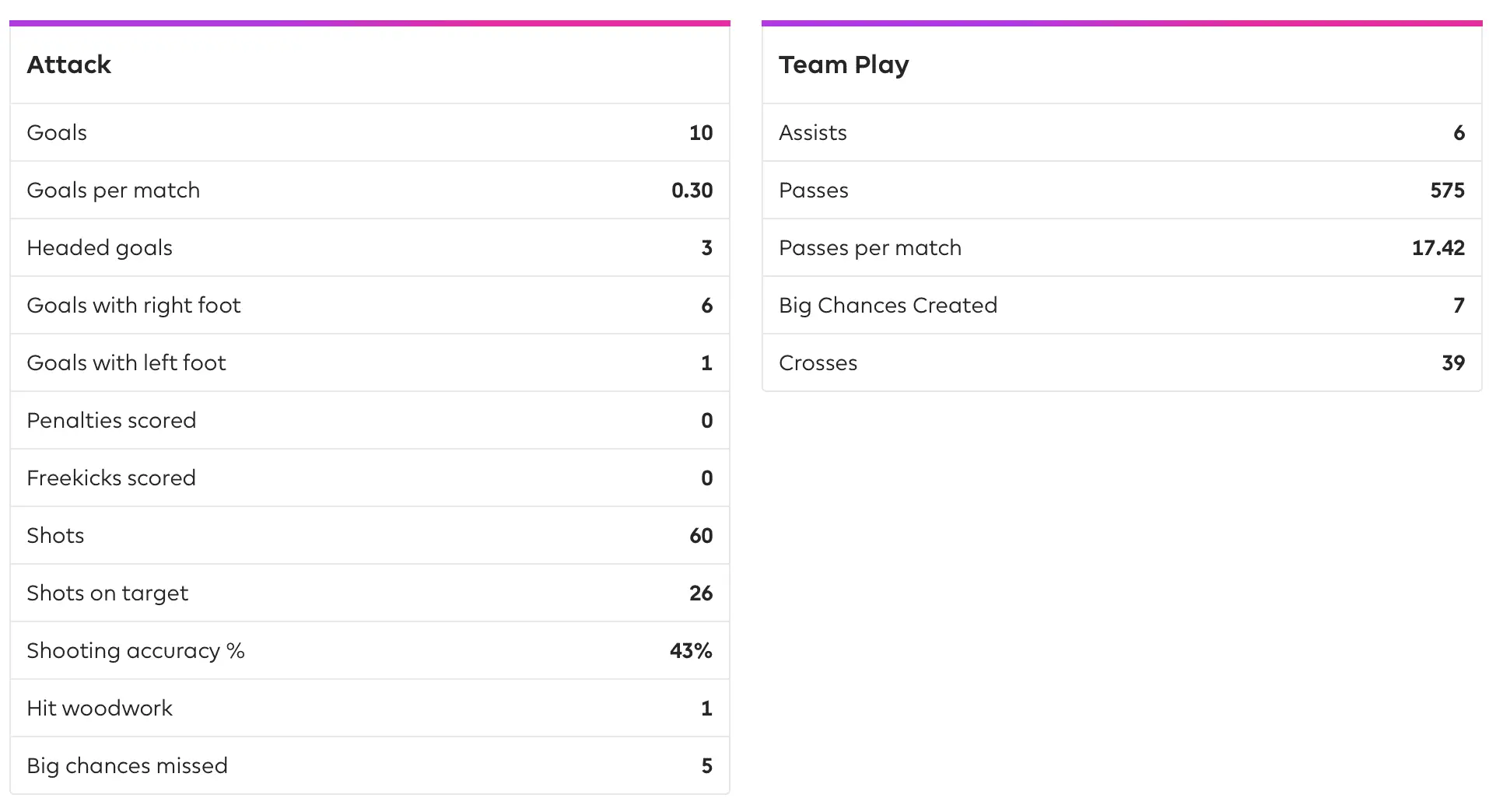Click the Passes per match label
Image resolution: width=1489 pixels, height=812 pixels.
point(870,248)
